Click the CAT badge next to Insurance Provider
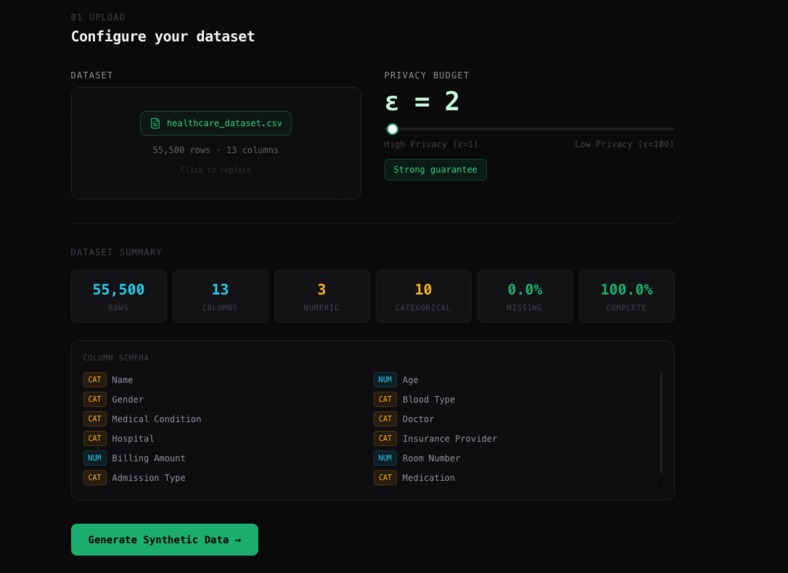Viewport: 788px width, 573px height. pyautogui.click(x=385, y=438)
